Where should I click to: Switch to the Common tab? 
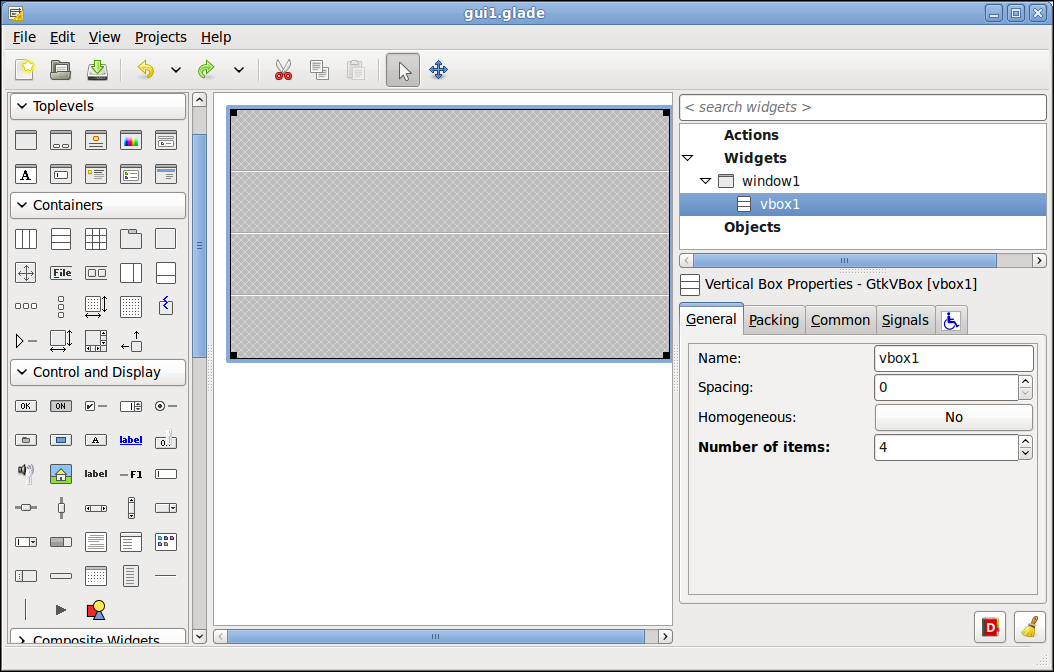tap(840, 320)
